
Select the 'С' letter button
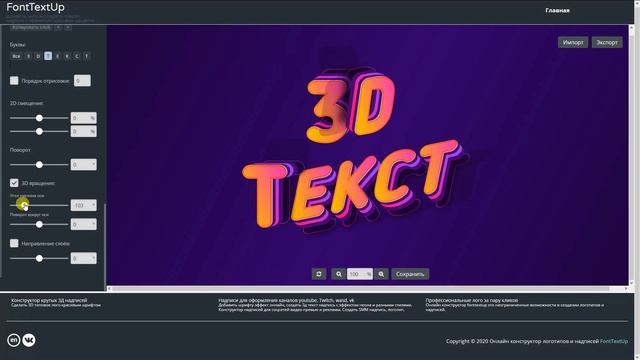pyautogui.click(x=77, y=56)
